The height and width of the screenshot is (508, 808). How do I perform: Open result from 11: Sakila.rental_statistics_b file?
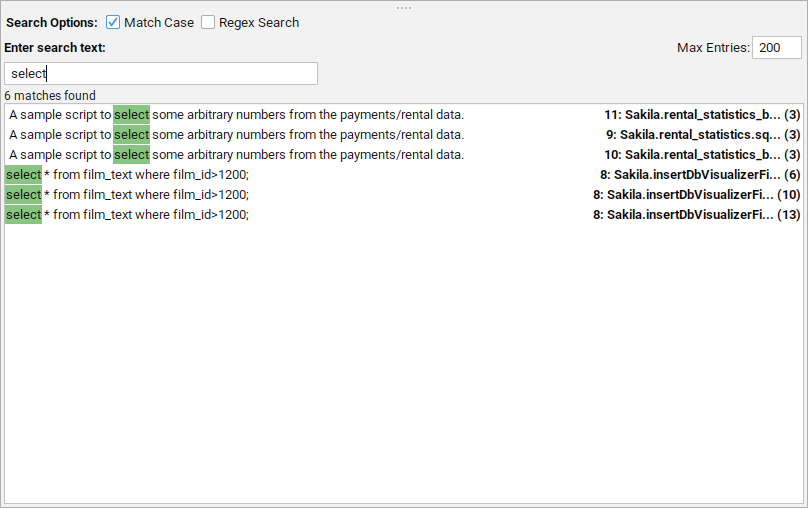[x=692, y=115]
